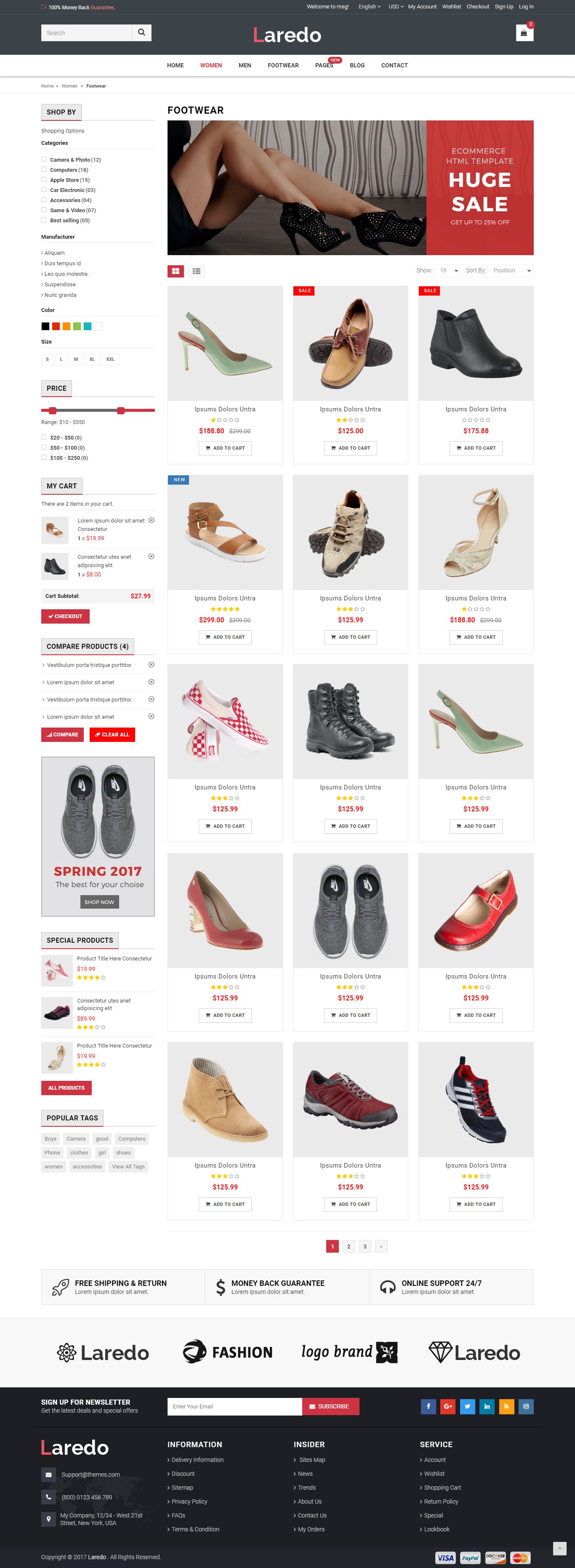Open the Twitter social icon
Image resolution: width=575 pixels, height=1568 pixels.
point(467,1406)
